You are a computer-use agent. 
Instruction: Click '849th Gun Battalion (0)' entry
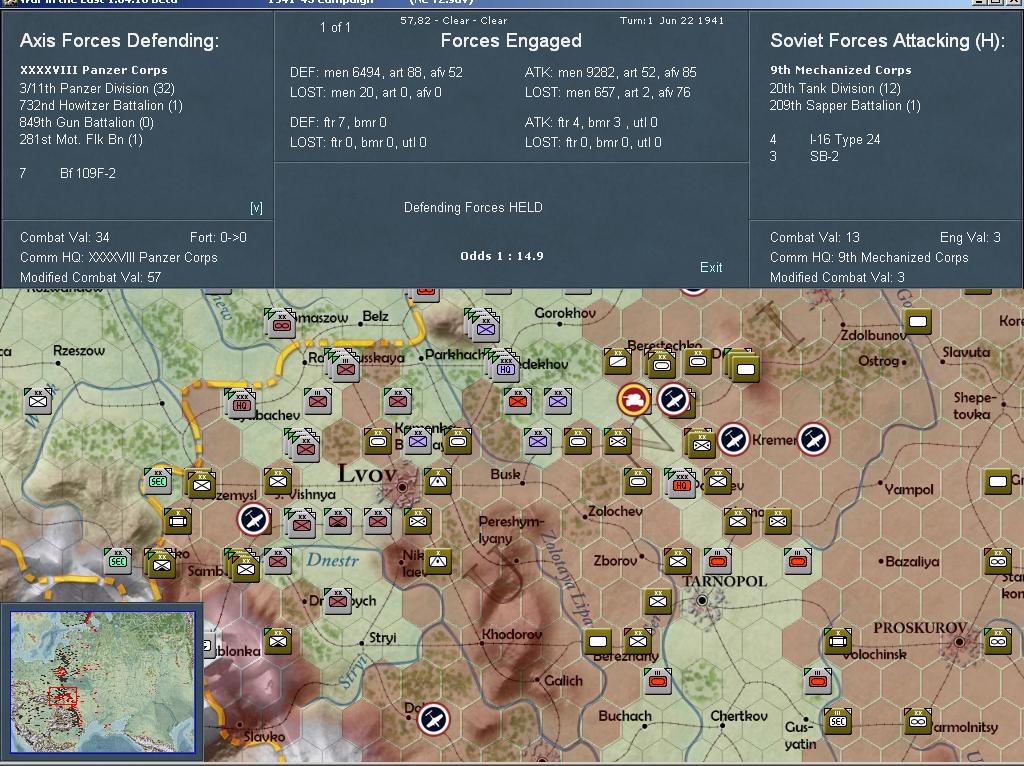[87, 122]
